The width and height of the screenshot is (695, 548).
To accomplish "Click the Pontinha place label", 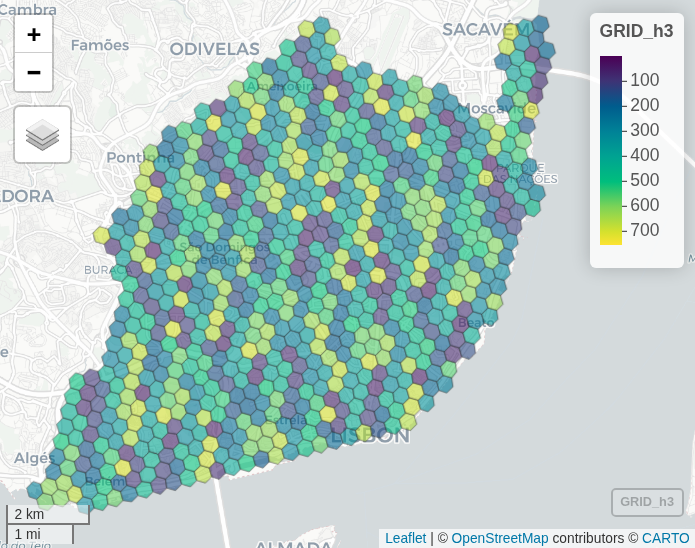I will pyautogui.click(x=140, y=158).
